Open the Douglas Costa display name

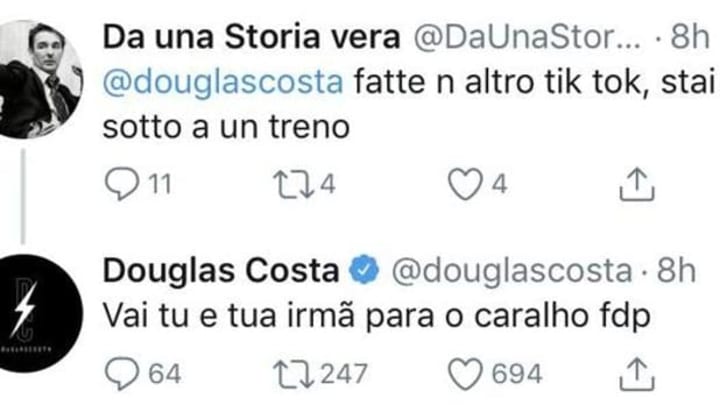pos(221,270)
